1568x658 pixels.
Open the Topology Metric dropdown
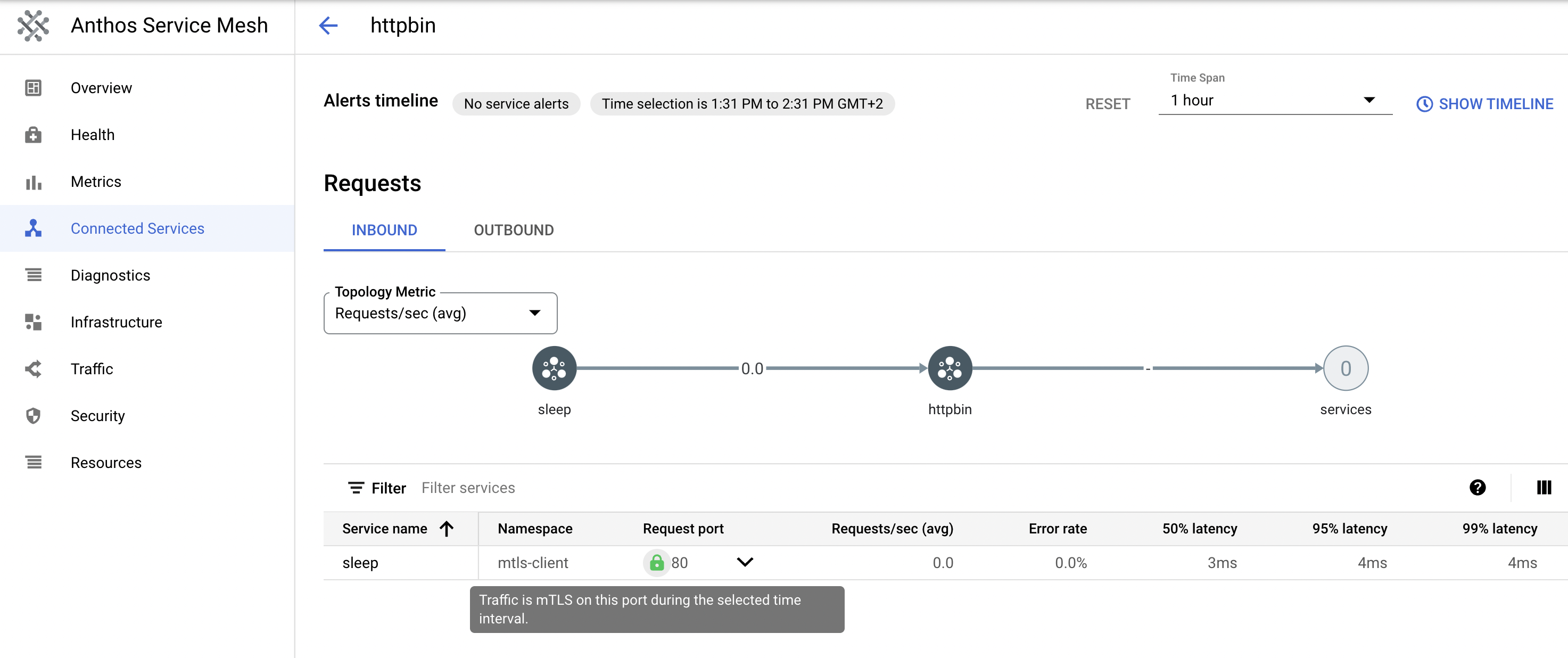(x=440, y=313)
